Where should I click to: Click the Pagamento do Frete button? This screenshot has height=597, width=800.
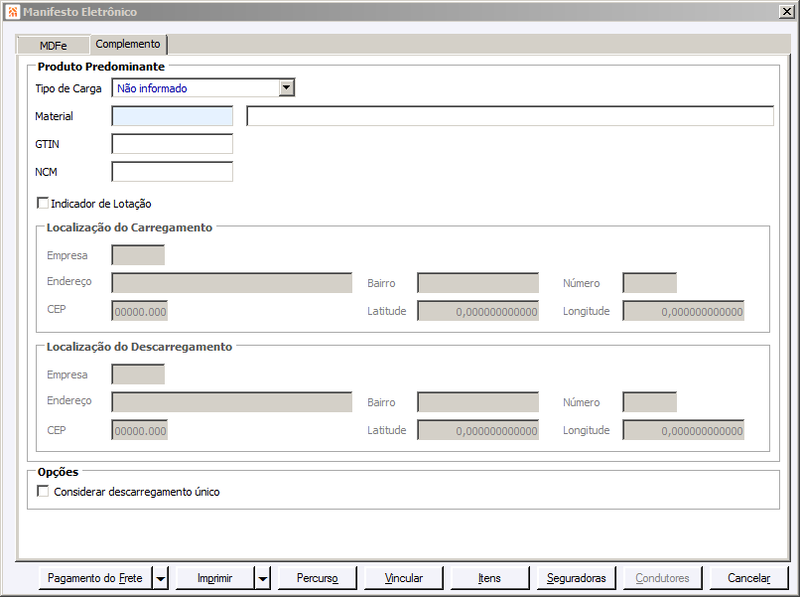pyautogui.click(x=95, y=578)
